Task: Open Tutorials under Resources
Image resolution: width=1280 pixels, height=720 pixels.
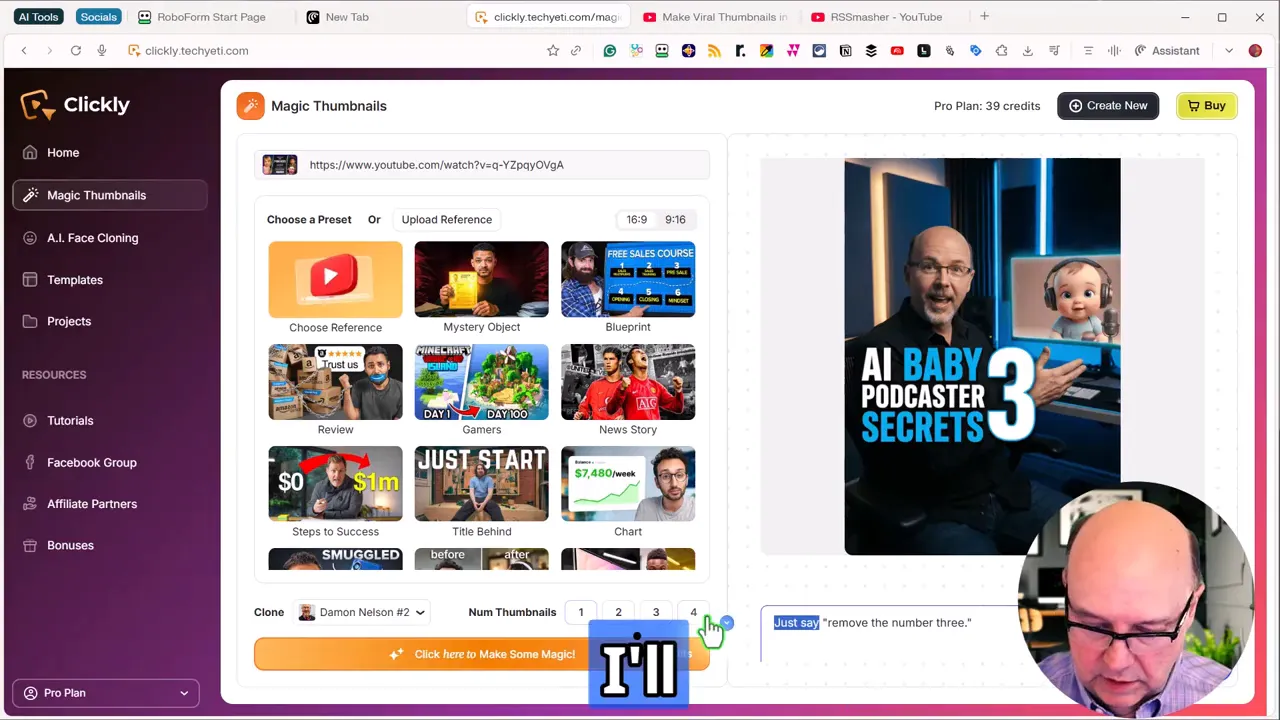Action: pyautogui.click(x=70, y=420)
